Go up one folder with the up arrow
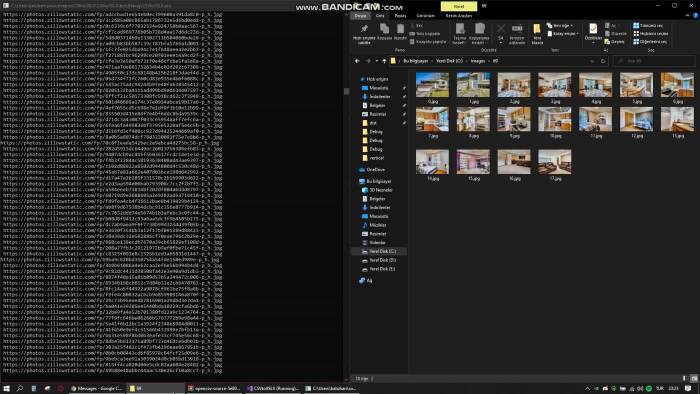The width and height of the screenshot is (700, 394). pos(384,61)
